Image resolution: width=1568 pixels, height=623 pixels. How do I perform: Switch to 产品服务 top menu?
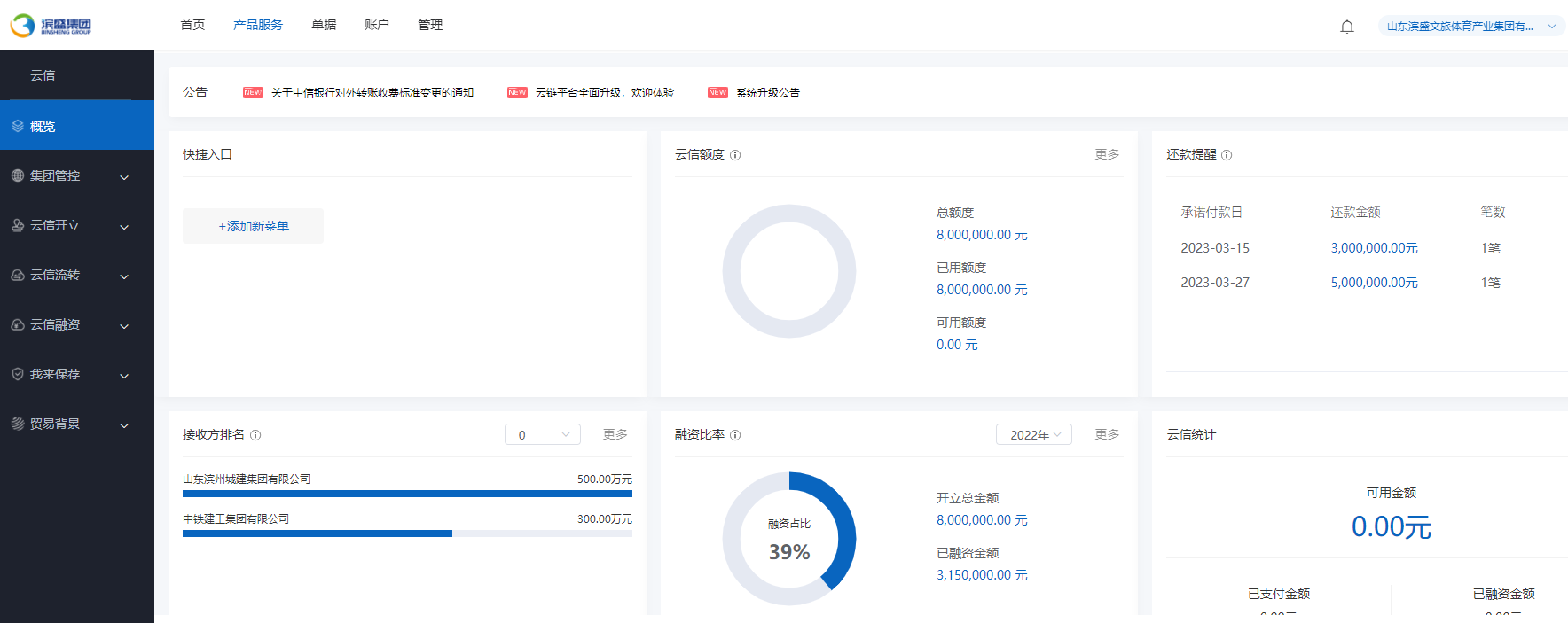pyautogui.click(x=257, y=25)
